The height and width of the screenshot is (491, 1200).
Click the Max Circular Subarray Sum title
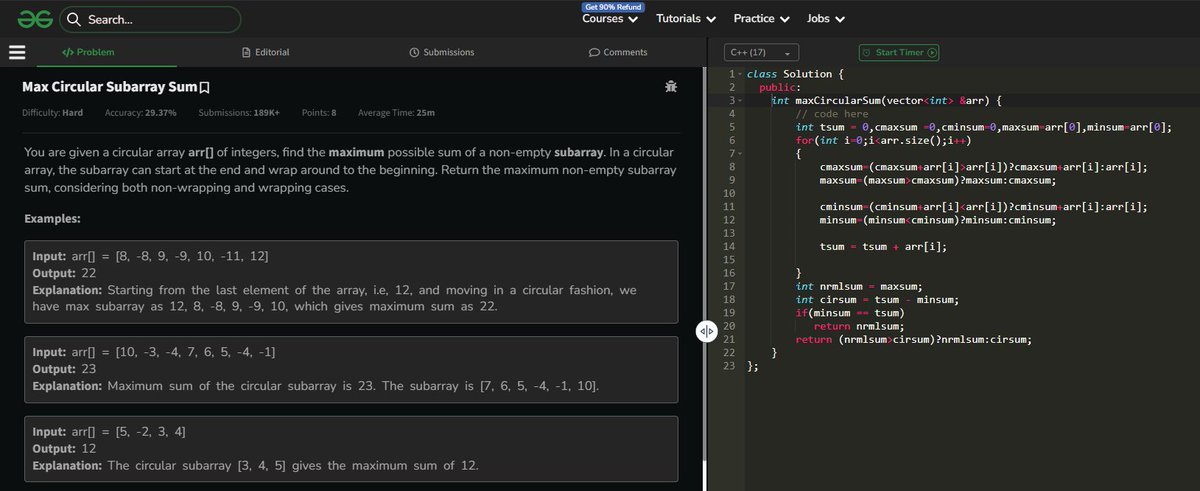click(x=110, y=87)
